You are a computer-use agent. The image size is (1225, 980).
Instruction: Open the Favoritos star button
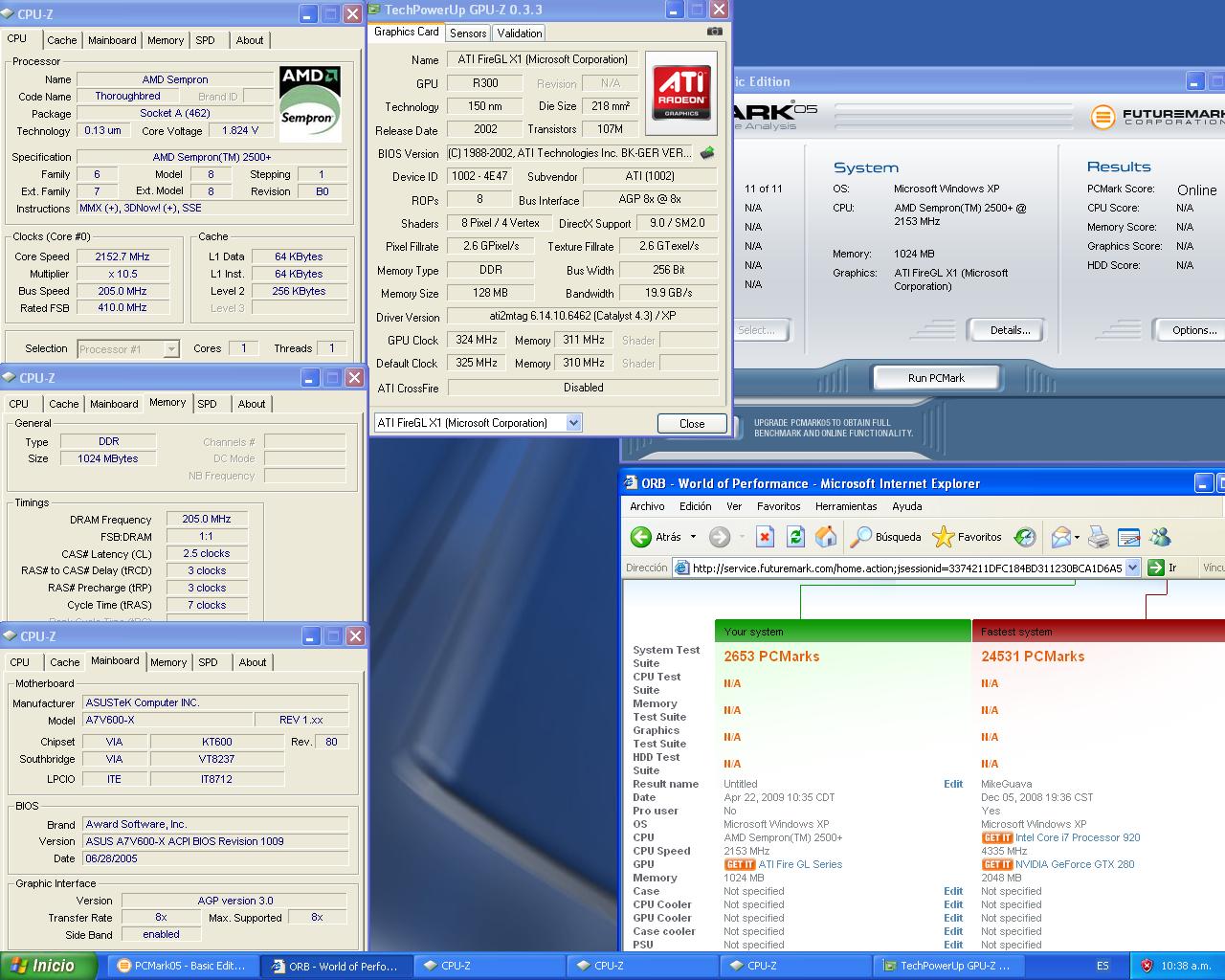[968, 537]
